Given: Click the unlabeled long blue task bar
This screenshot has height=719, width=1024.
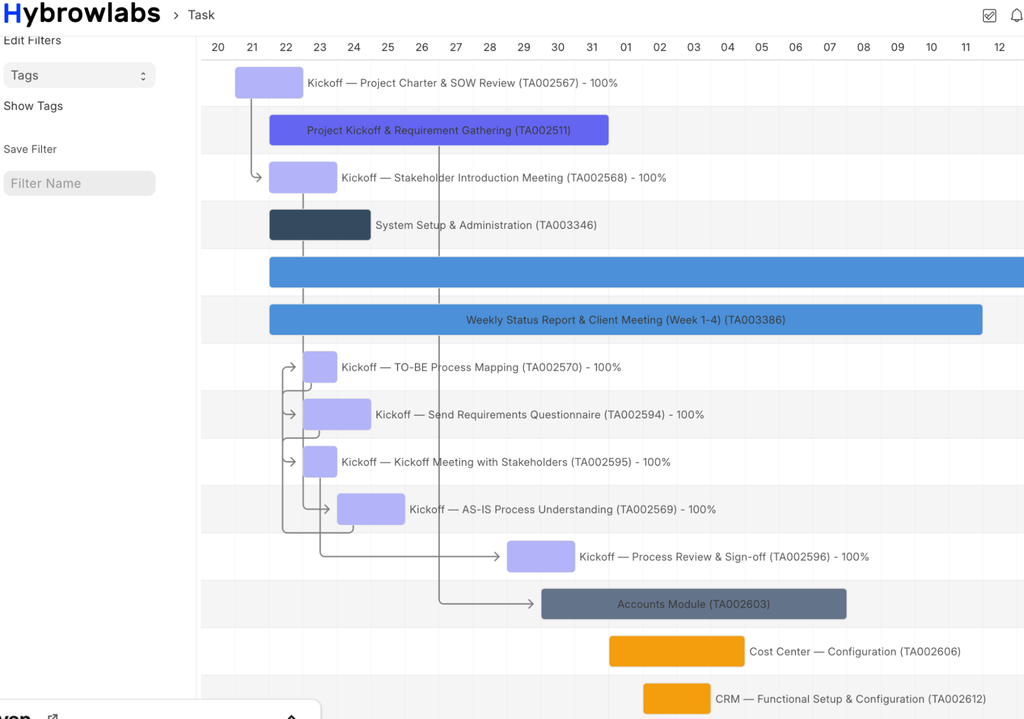Looking at the screenshot, I should (647, 272).
